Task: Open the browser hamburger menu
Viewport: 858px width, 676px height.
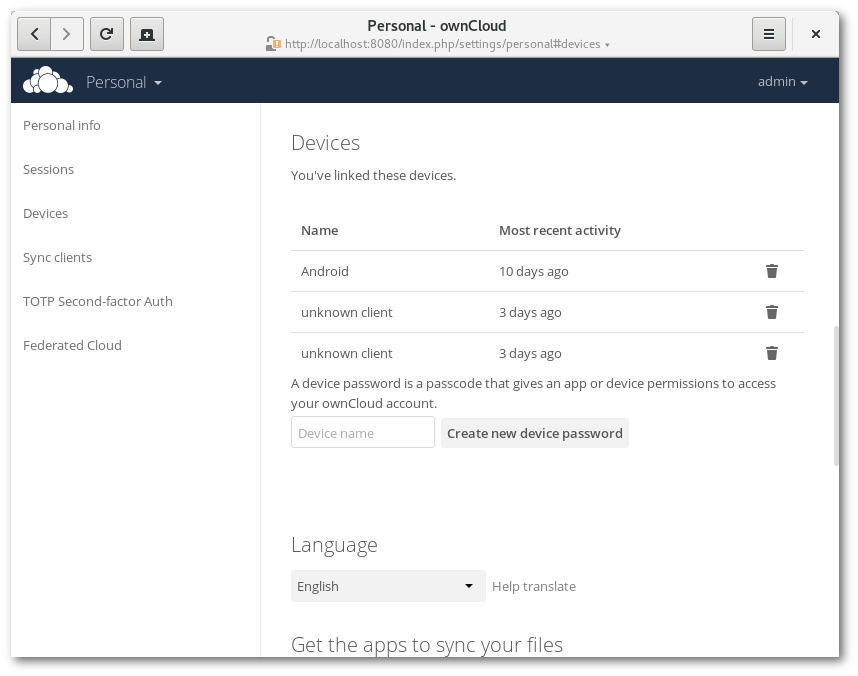Action: (768, 33)
